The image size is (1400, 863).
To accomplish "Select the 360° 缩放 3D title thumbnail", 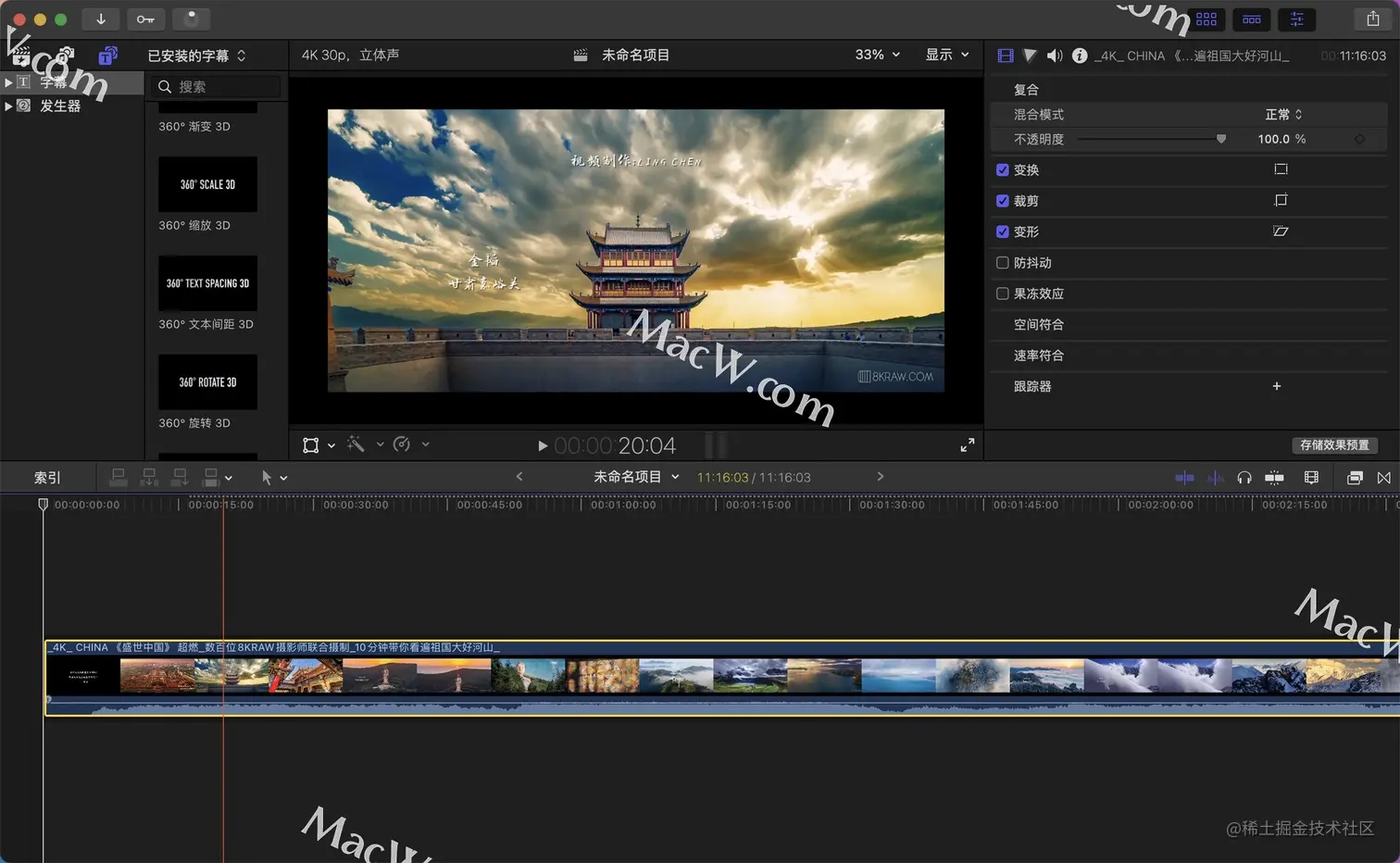I will 207,184.
